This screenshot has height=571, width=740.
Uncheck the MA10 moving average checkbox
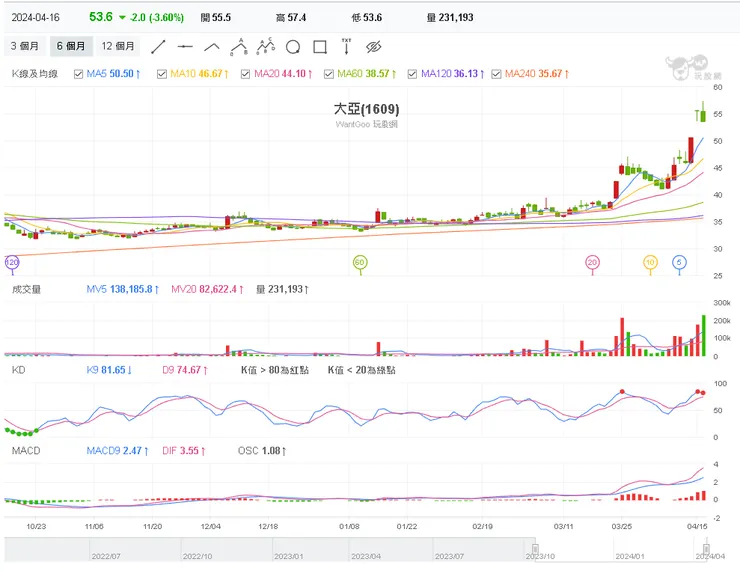coord(162,74)
